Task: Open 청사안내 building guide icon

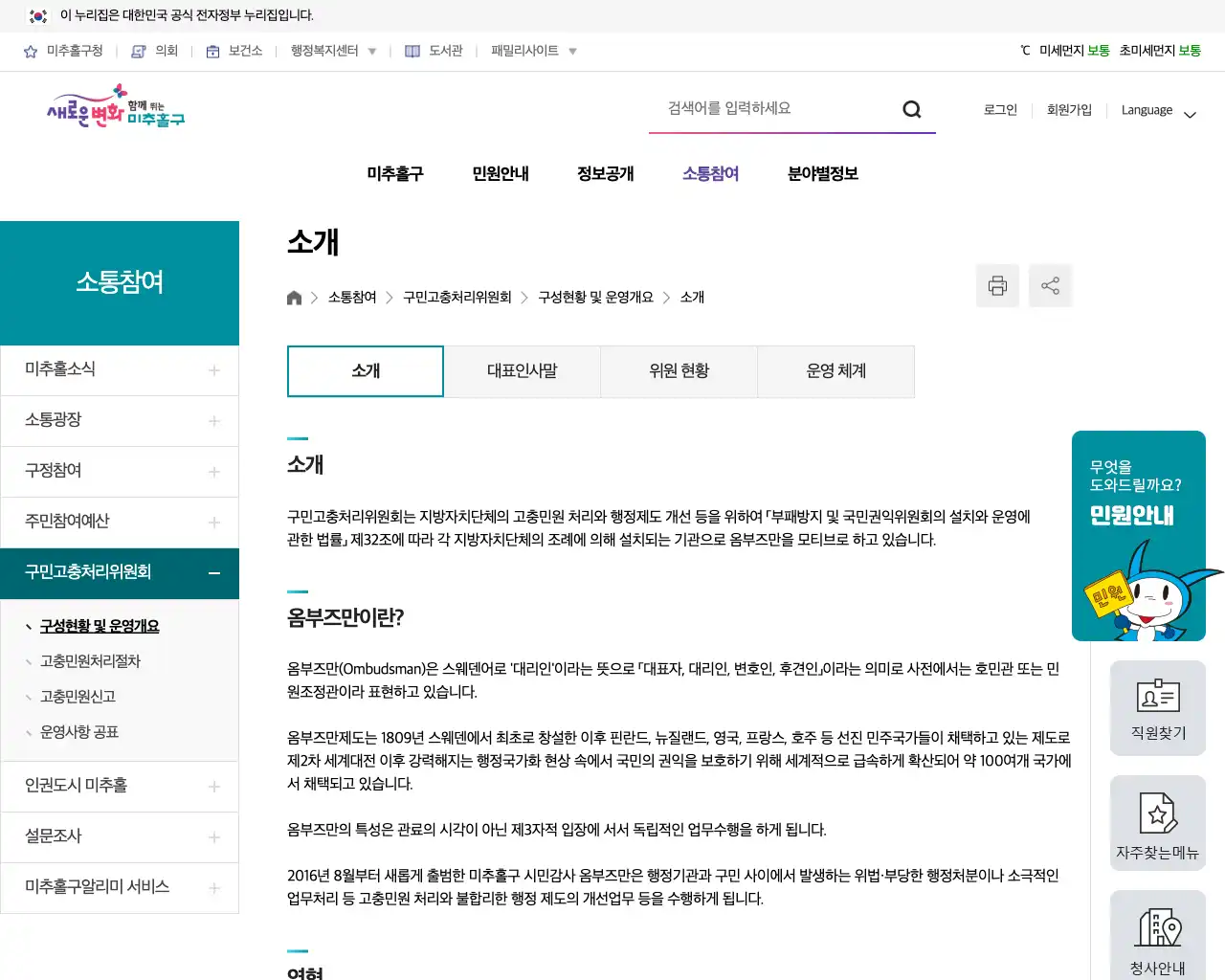Action: [1158, 933]
